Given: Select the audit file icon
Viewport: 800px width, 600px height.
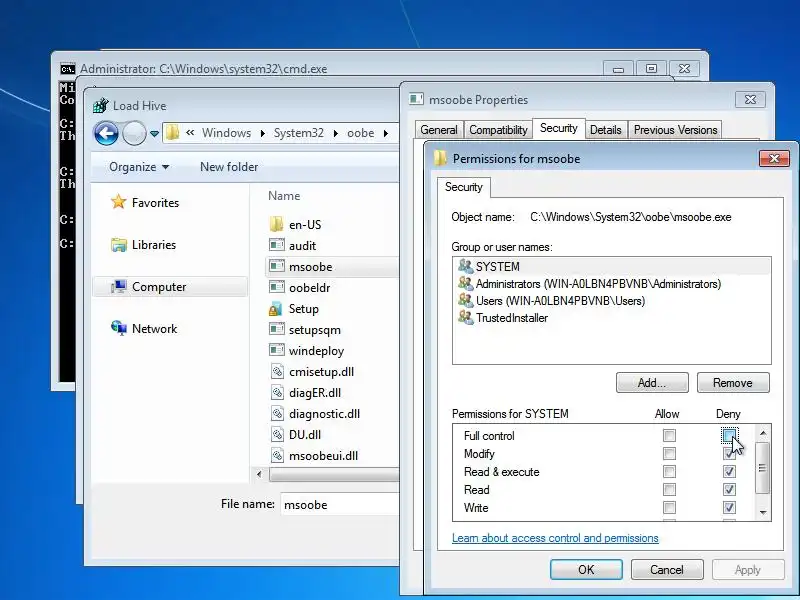Looking at the screenshot, I should click(x=277, y=245).
